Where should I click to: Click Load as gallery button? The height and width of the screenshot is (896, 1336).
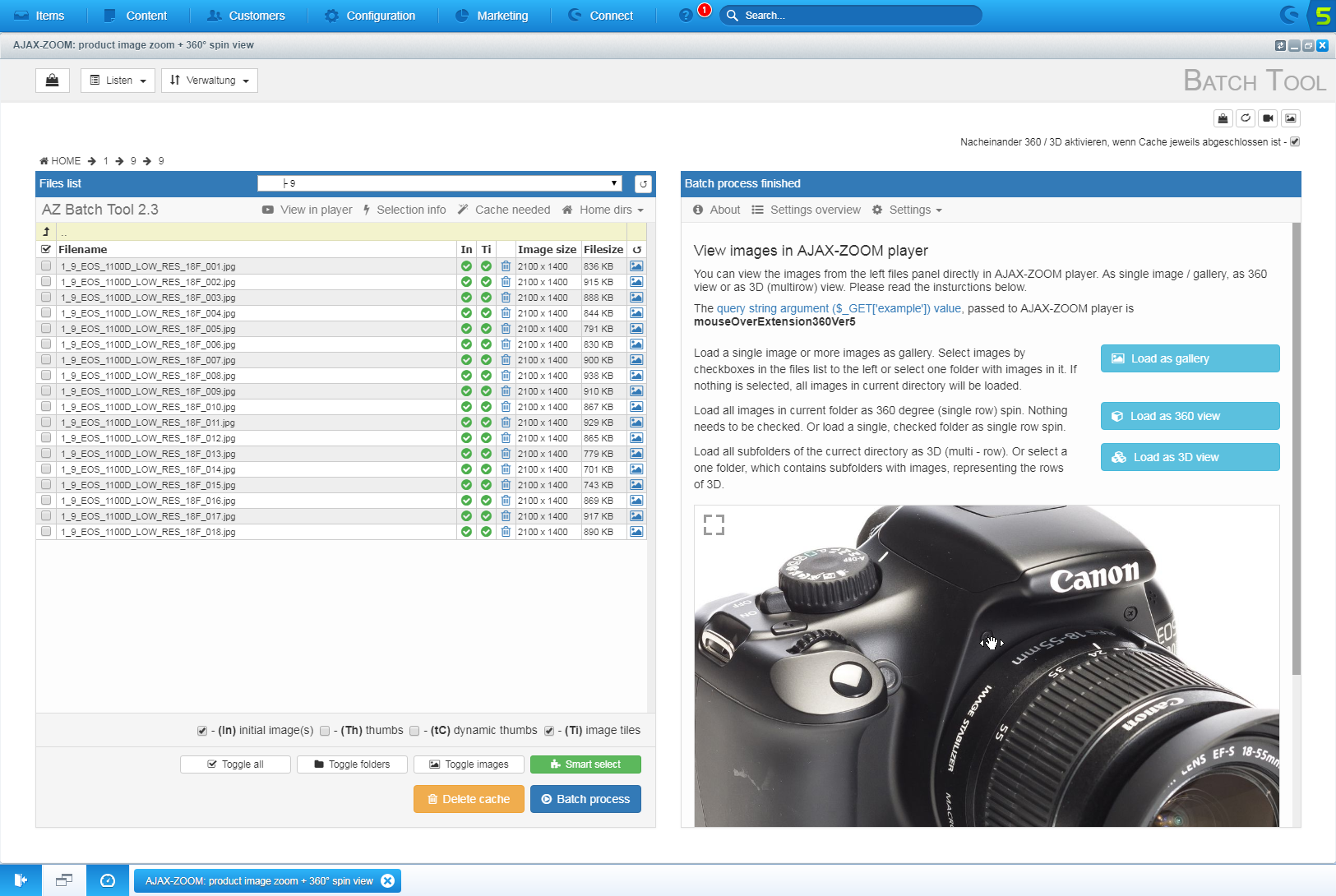coord(1190,358)
